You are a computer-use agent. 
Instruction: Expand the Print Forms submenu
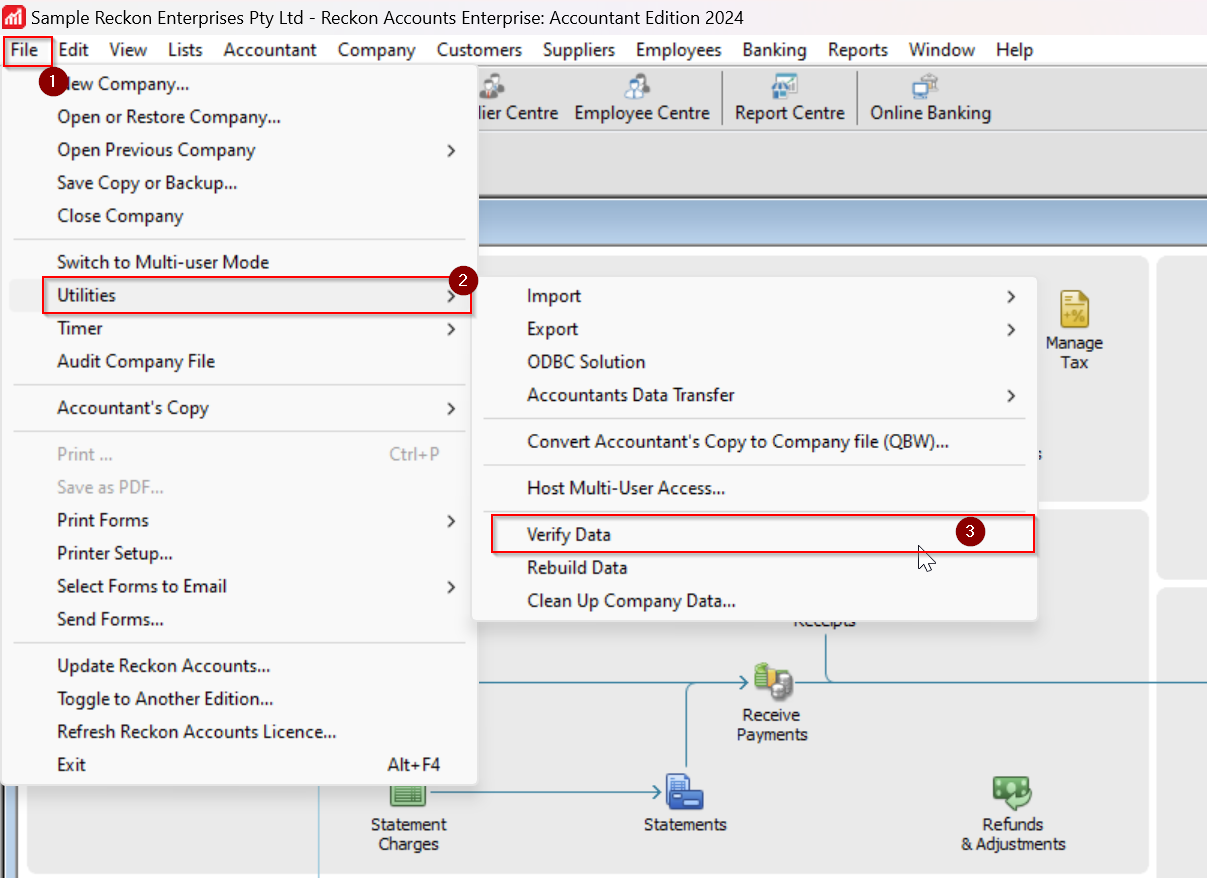[240, 520]
